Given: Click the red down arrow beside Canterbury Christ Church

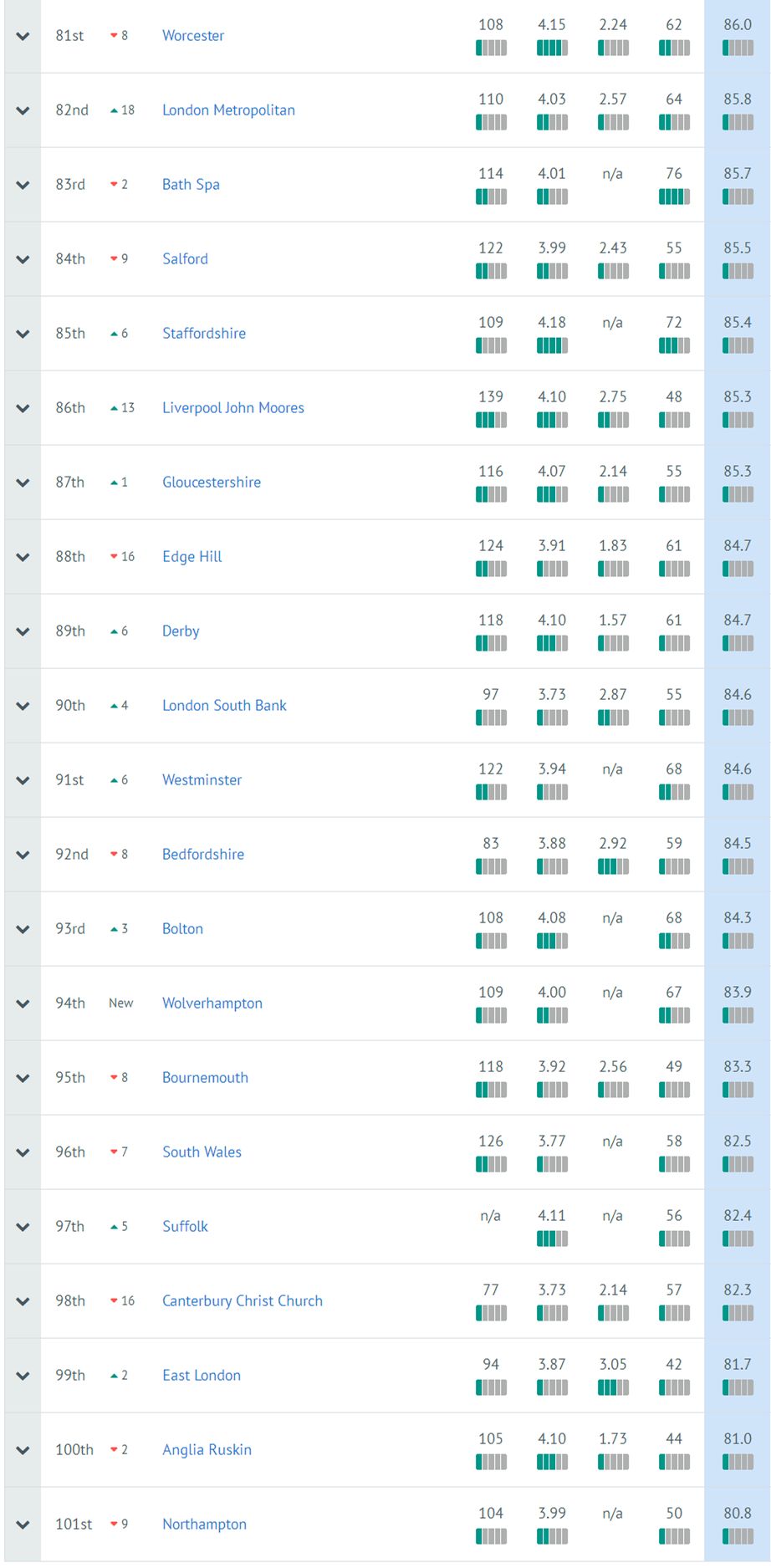Looking at the screenshot, I should click(x=114, y=1301).
